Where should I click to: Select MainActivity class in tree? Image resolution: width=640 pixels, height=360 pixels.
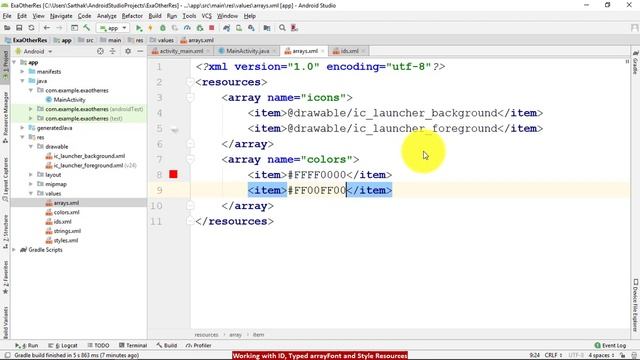click(65, 100)
